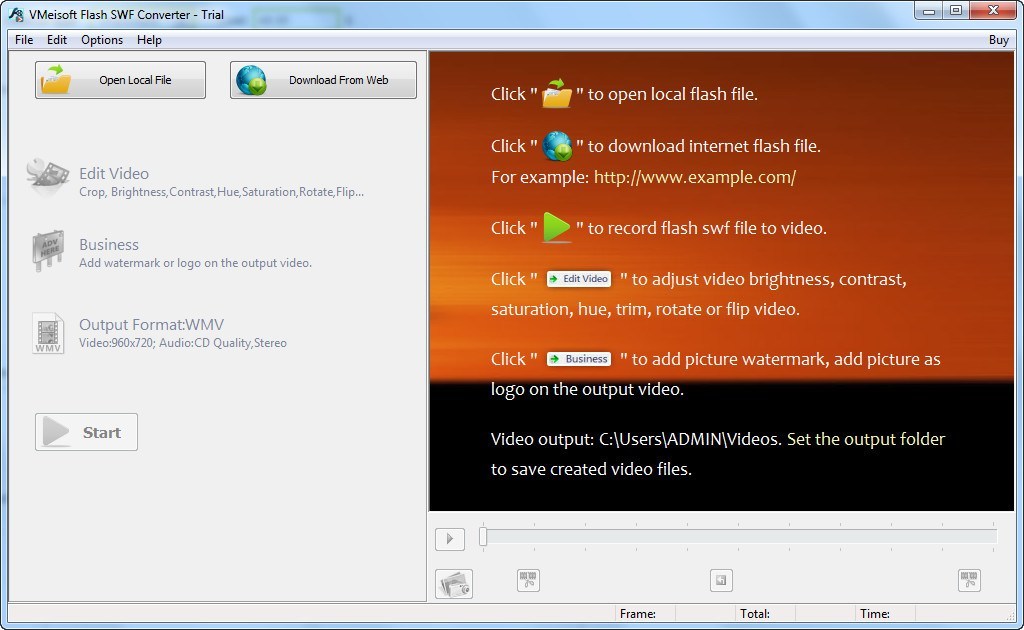Click the 'Set the output folder' link
This screenshot has height=630, width=1024.
point(865,439)
